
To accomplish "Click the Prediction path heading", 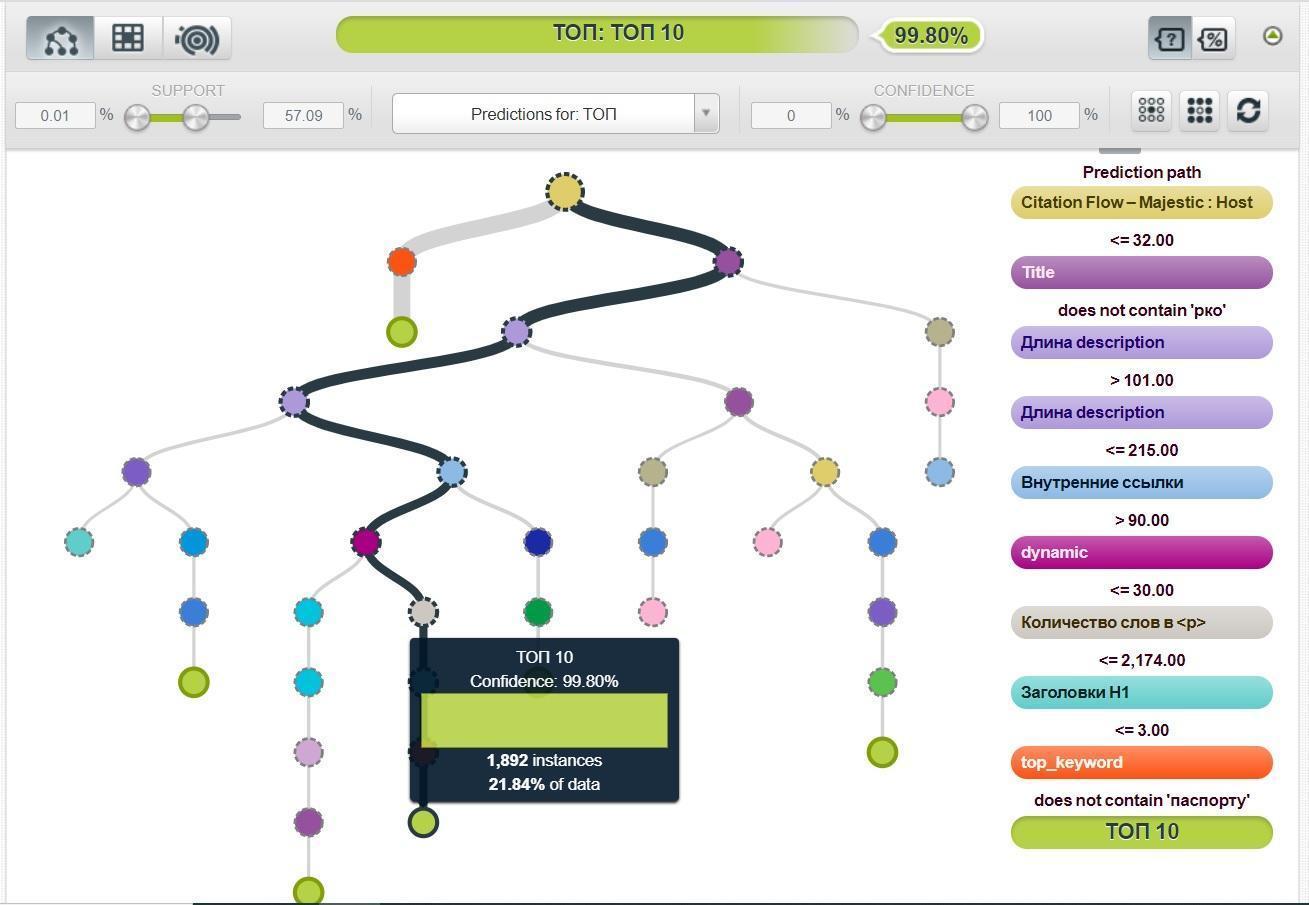I will (1142, 172).
